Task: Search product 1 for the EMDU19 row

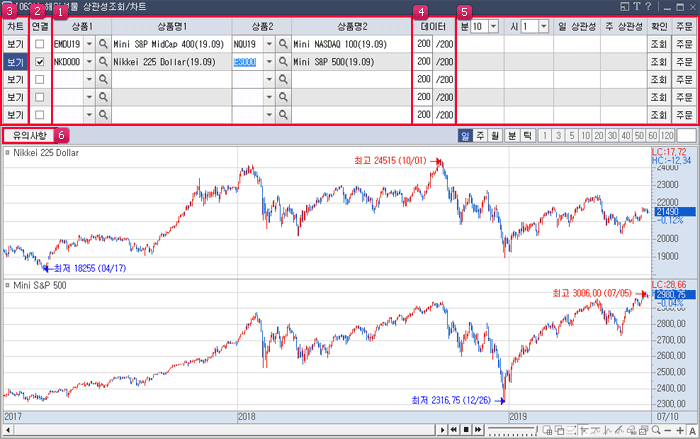Action: click(x=103, y=44)
